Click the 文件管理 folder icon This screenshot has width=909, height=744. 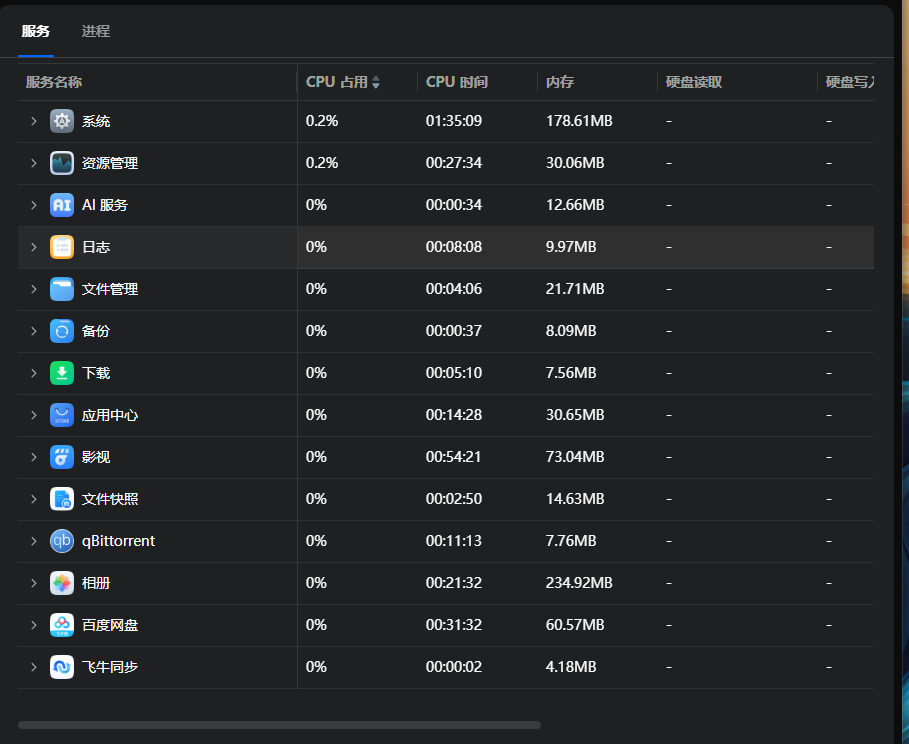[61, 288]
